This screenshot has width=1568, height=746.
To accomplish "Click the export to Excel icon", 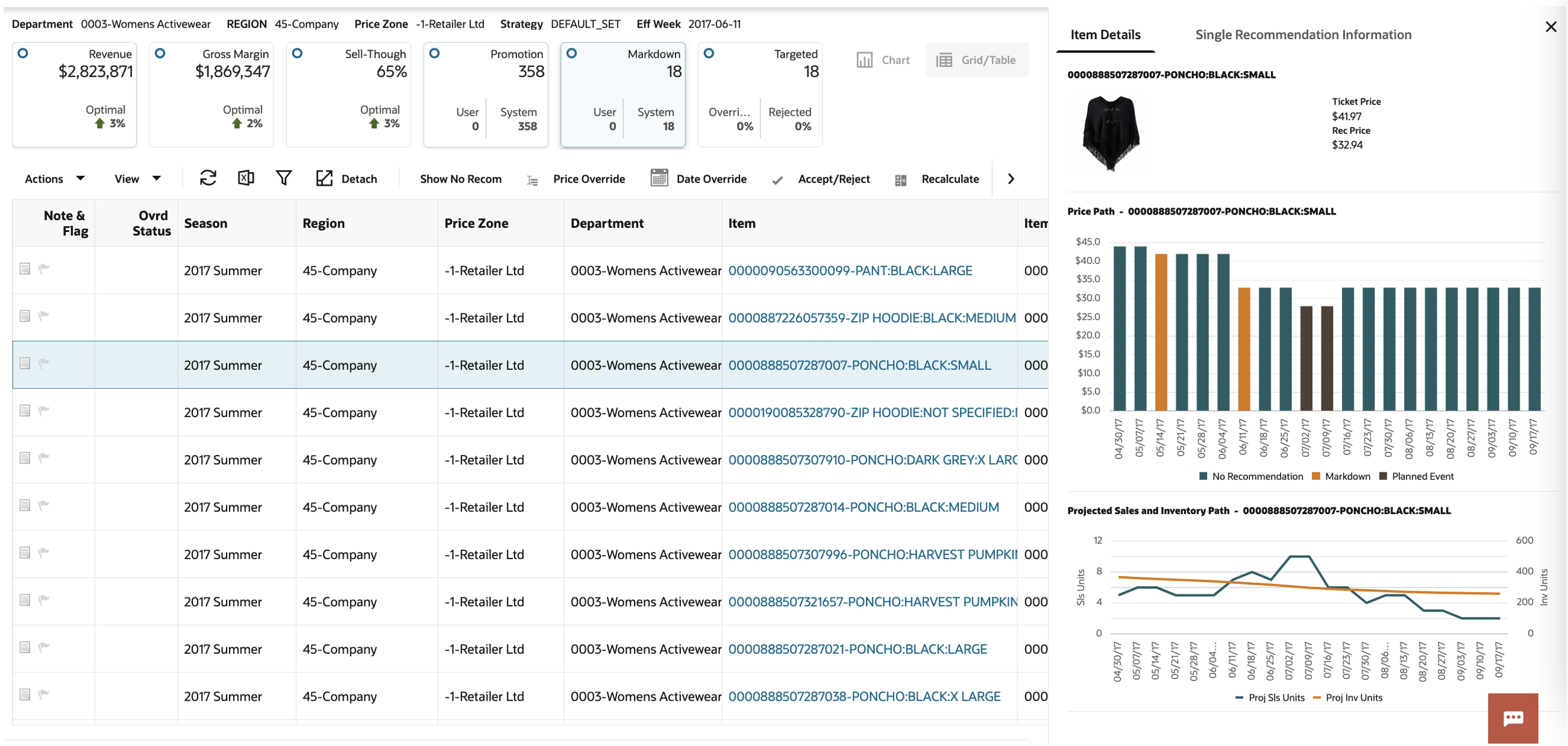I will point(246,178).
